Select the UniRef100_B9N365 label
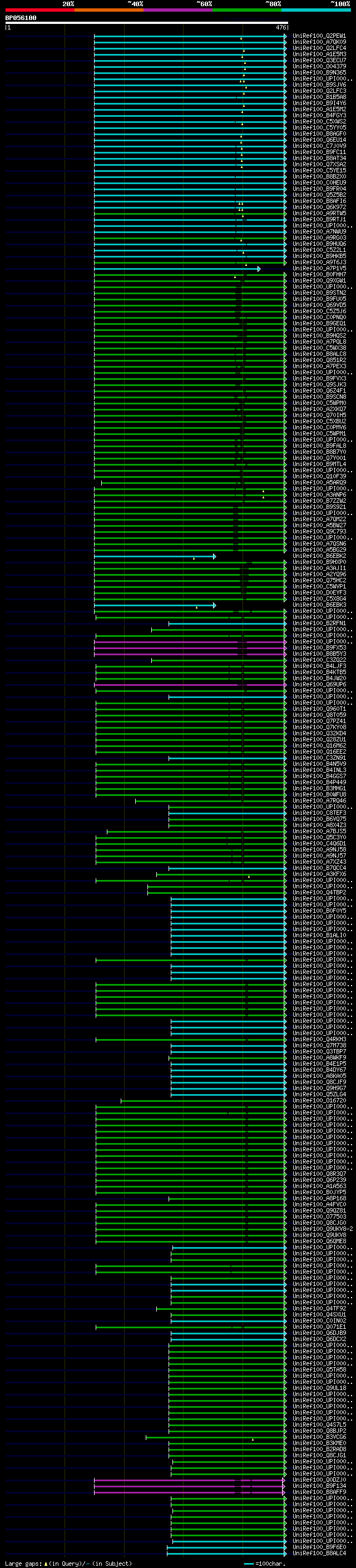 point(319,72)
